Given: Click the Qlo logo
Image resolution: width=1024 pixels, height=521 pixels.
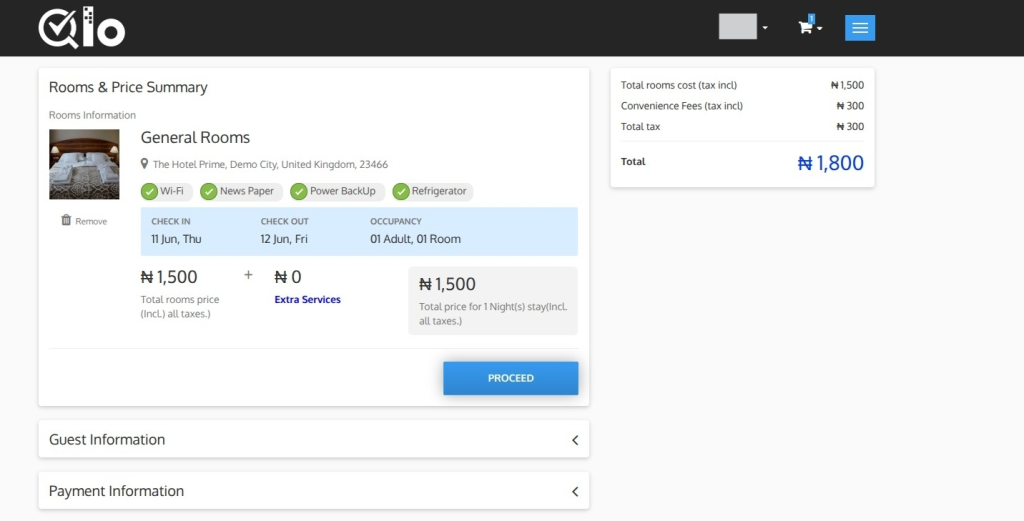Looking at the screenshot, I should (82, 27).
